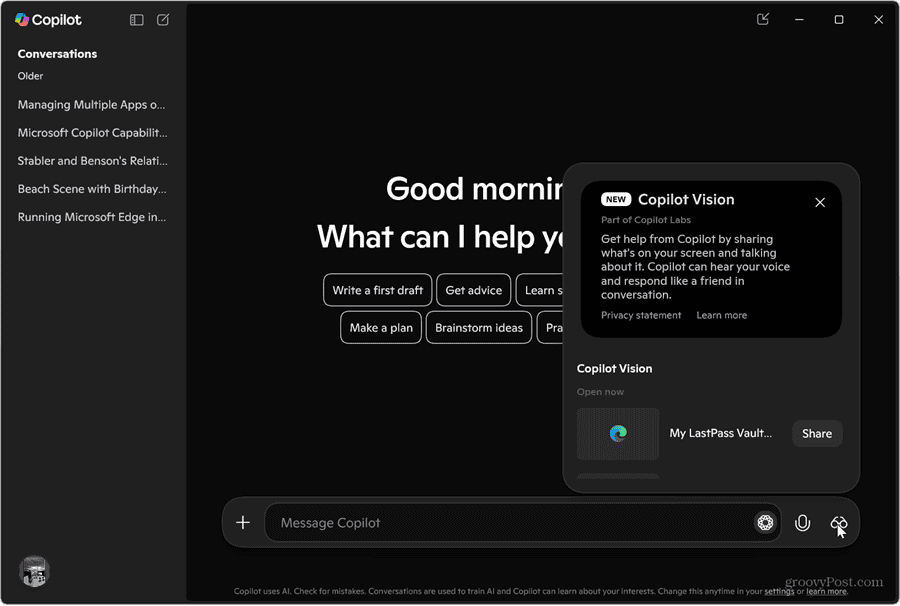Select the Brainstorm ideas suggestion
This screenshot has height=606, width=900.
pos(479,328)
